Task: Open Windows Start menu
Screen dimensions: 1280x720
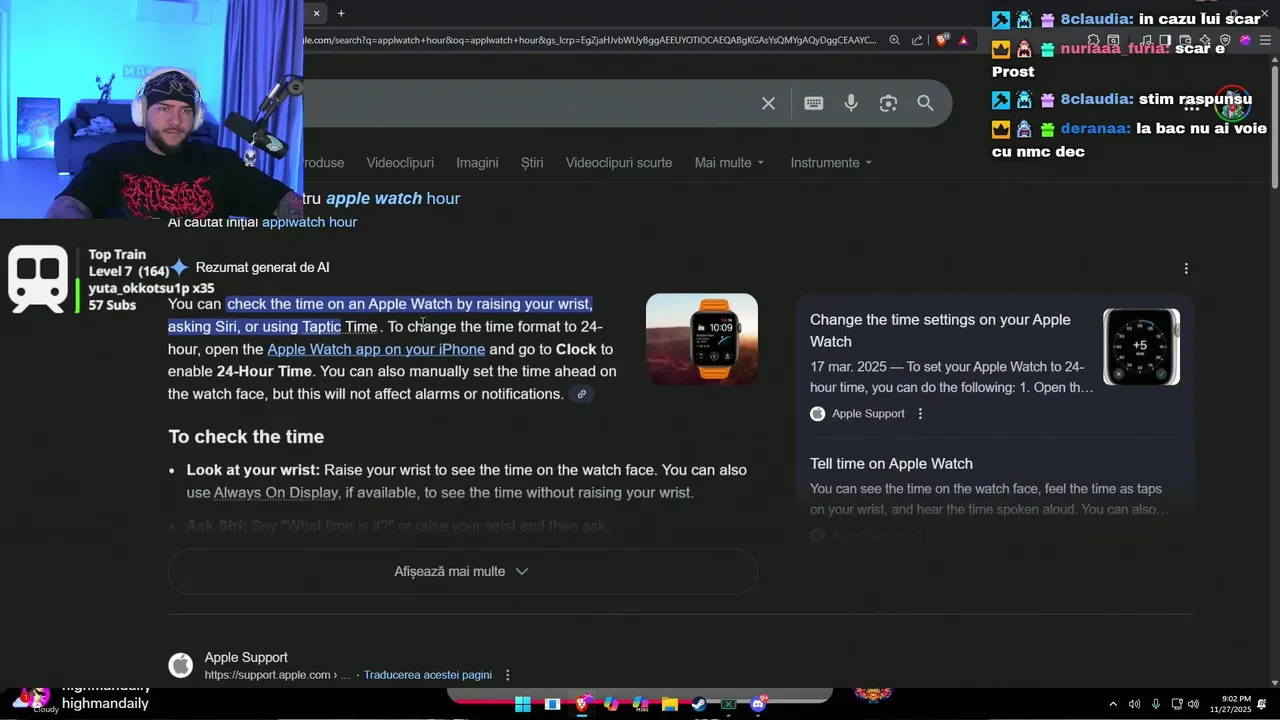Action: 523,704
